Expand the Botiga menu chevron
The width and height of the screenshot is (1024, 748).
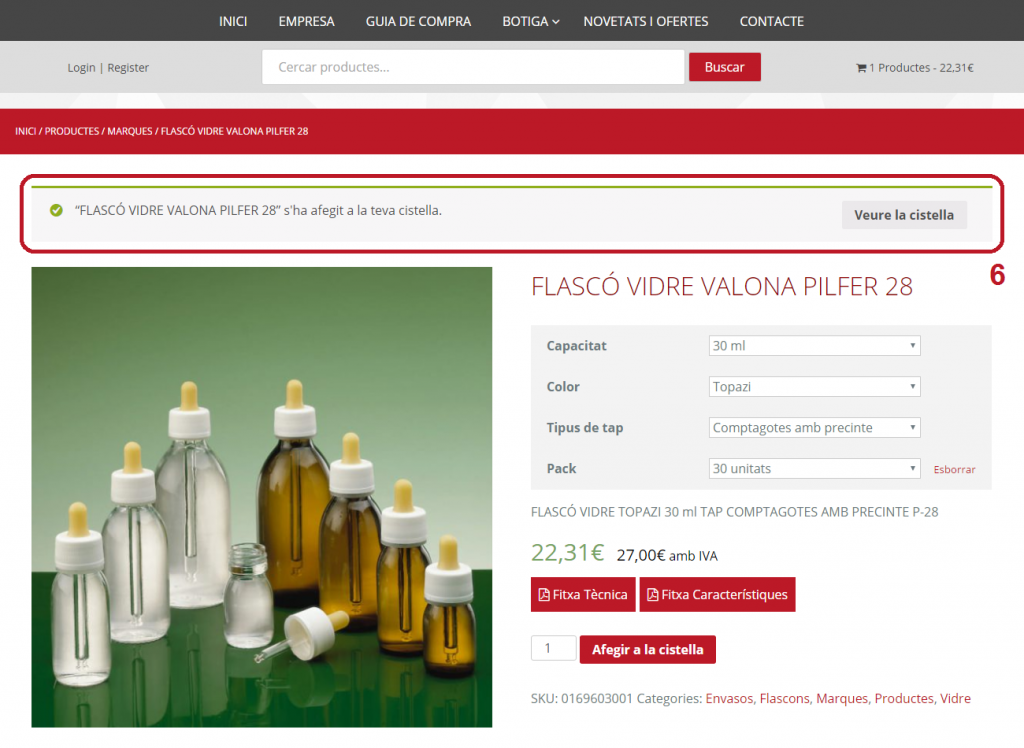[556, 22]
